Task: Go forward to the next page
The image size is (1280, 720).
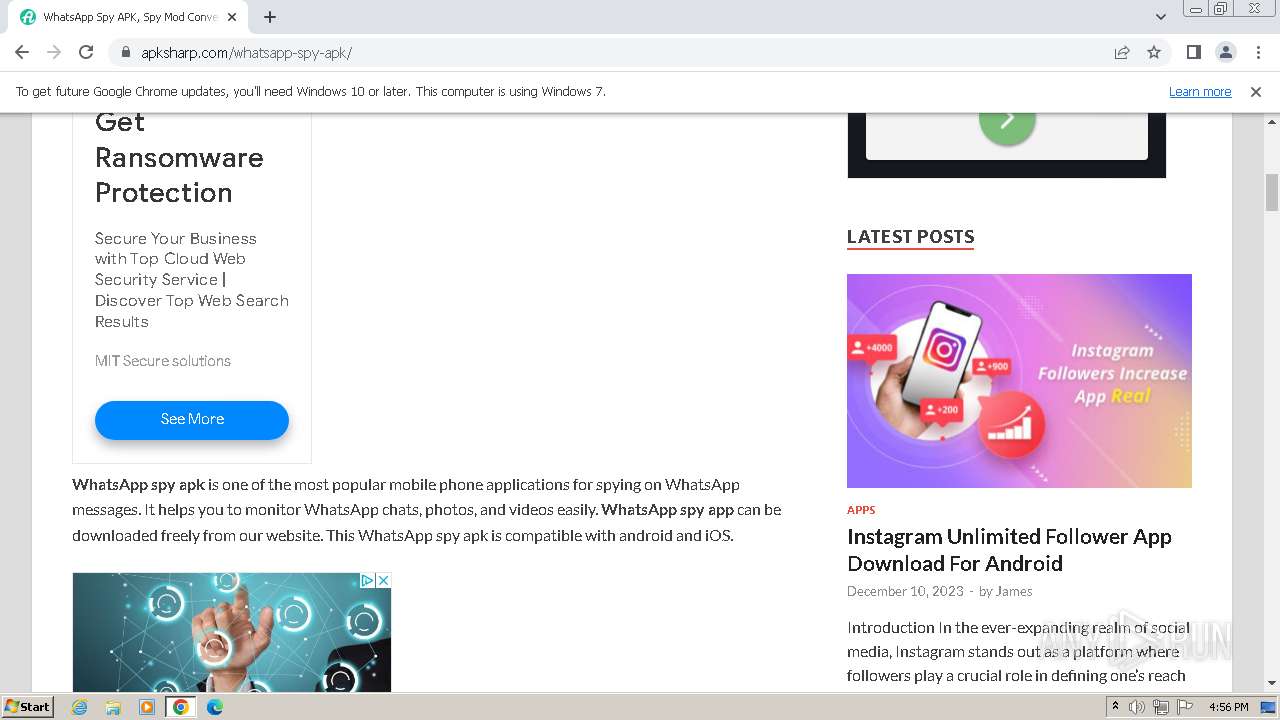Action: click(54, 52)
